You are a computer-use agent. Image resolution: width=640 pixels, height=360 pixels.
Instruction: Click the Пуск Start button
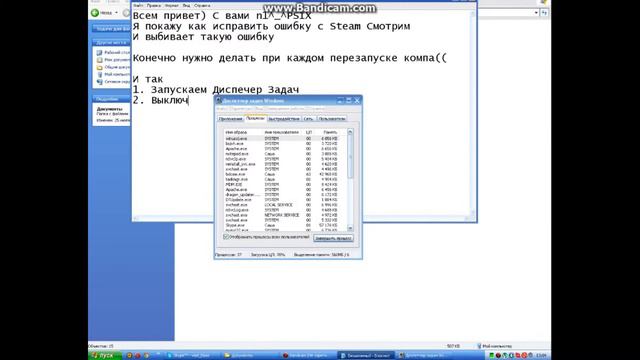pos(105,356)
